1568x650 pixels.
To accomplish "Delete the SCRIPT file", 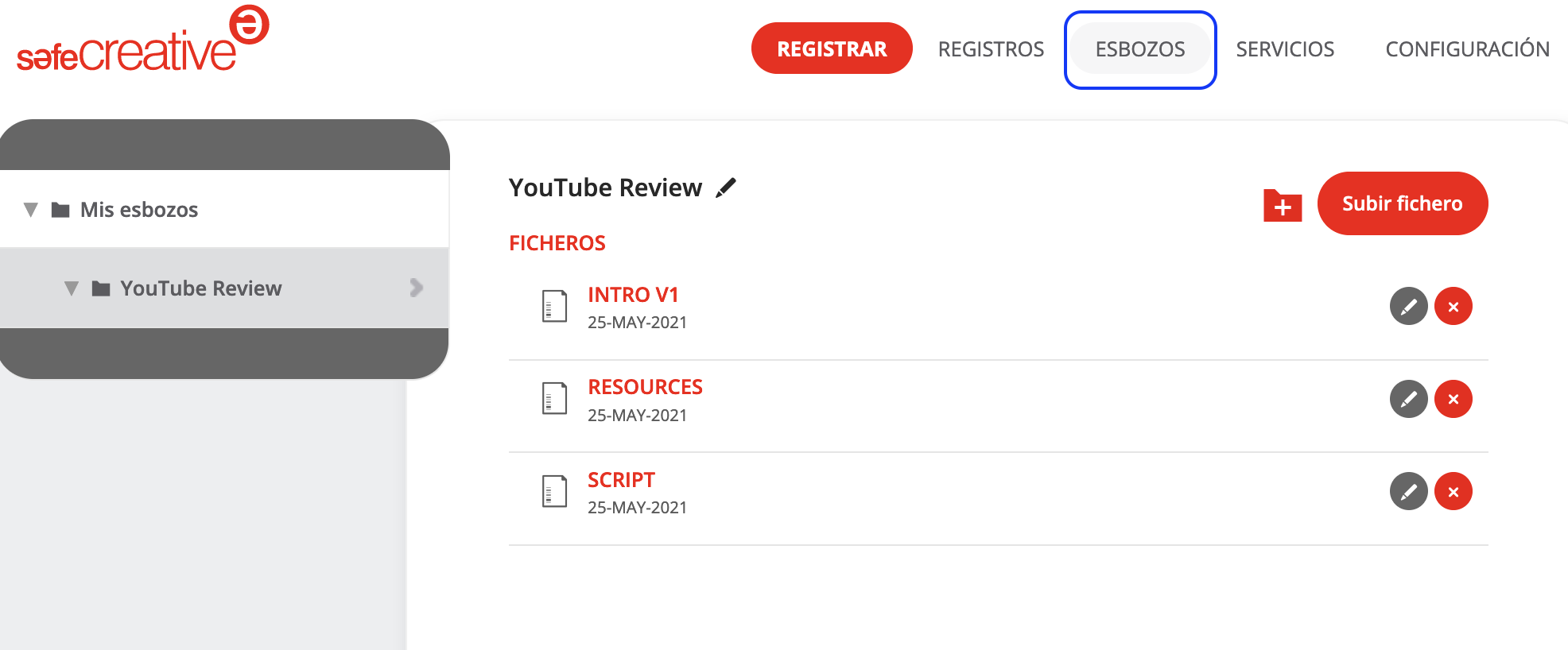I will [x=1453, y=492].
